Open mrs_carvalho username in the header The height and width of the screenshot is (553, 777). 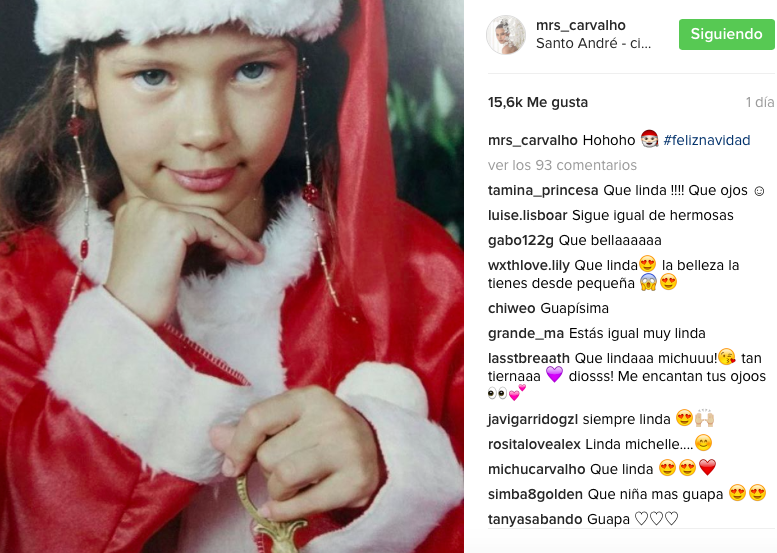(581, 25)
